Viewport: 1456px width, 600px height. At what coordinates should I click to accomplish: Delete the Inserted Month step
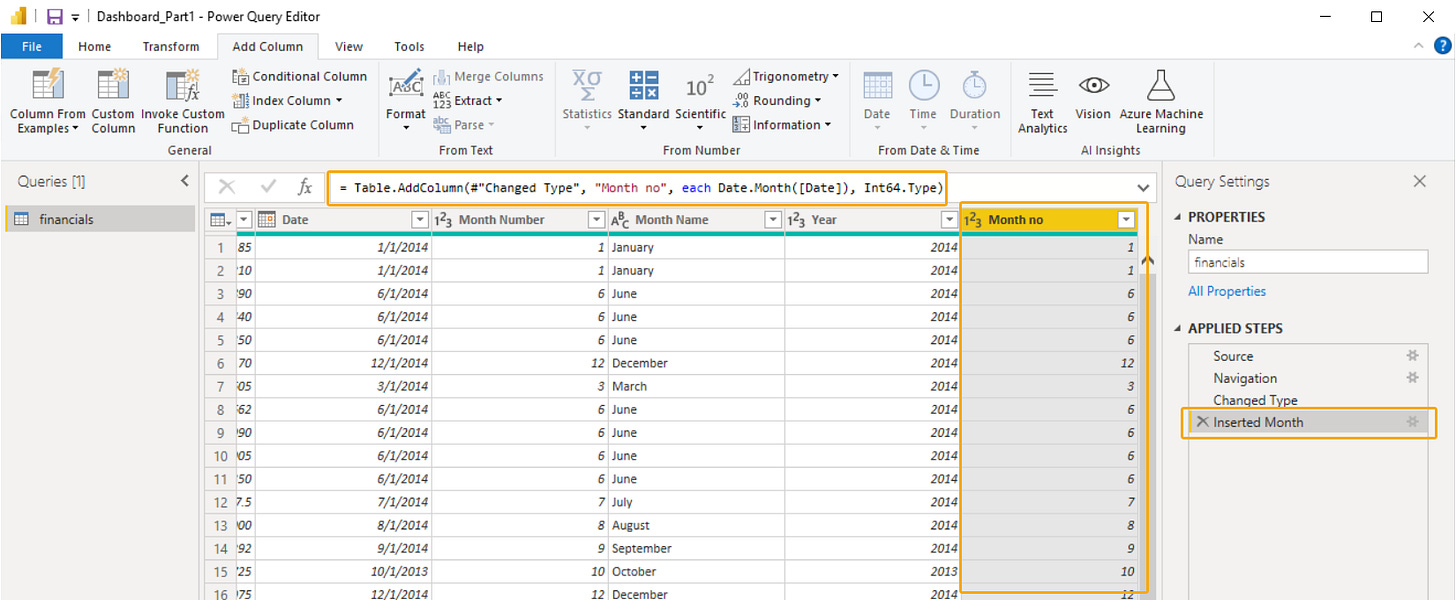(x=1202, y=422)
